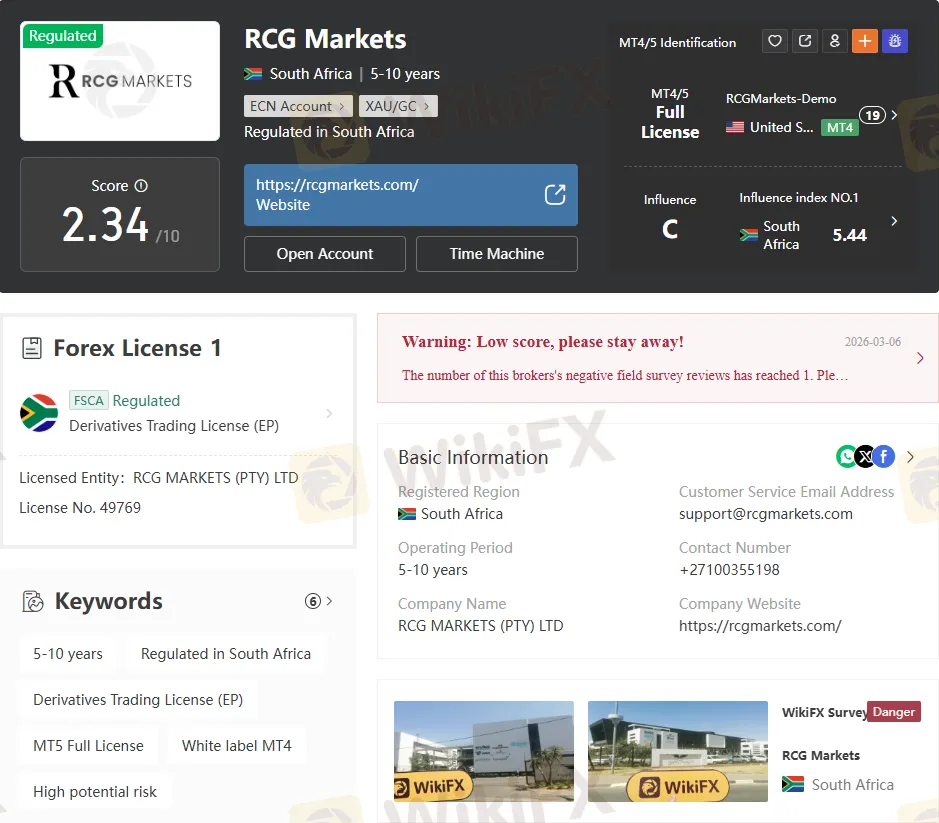This screenshot has width=939, height=823.
Task: Open the rcgmarkets.com Company Website link
Action: (760, 626)
